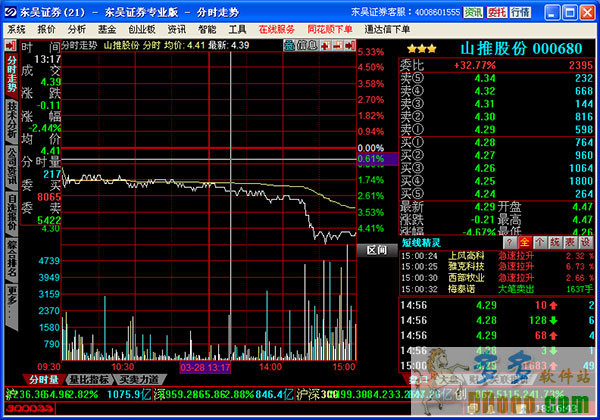
Task: Select the 表 filter in 短线精灵
Action: coord(570,242)
